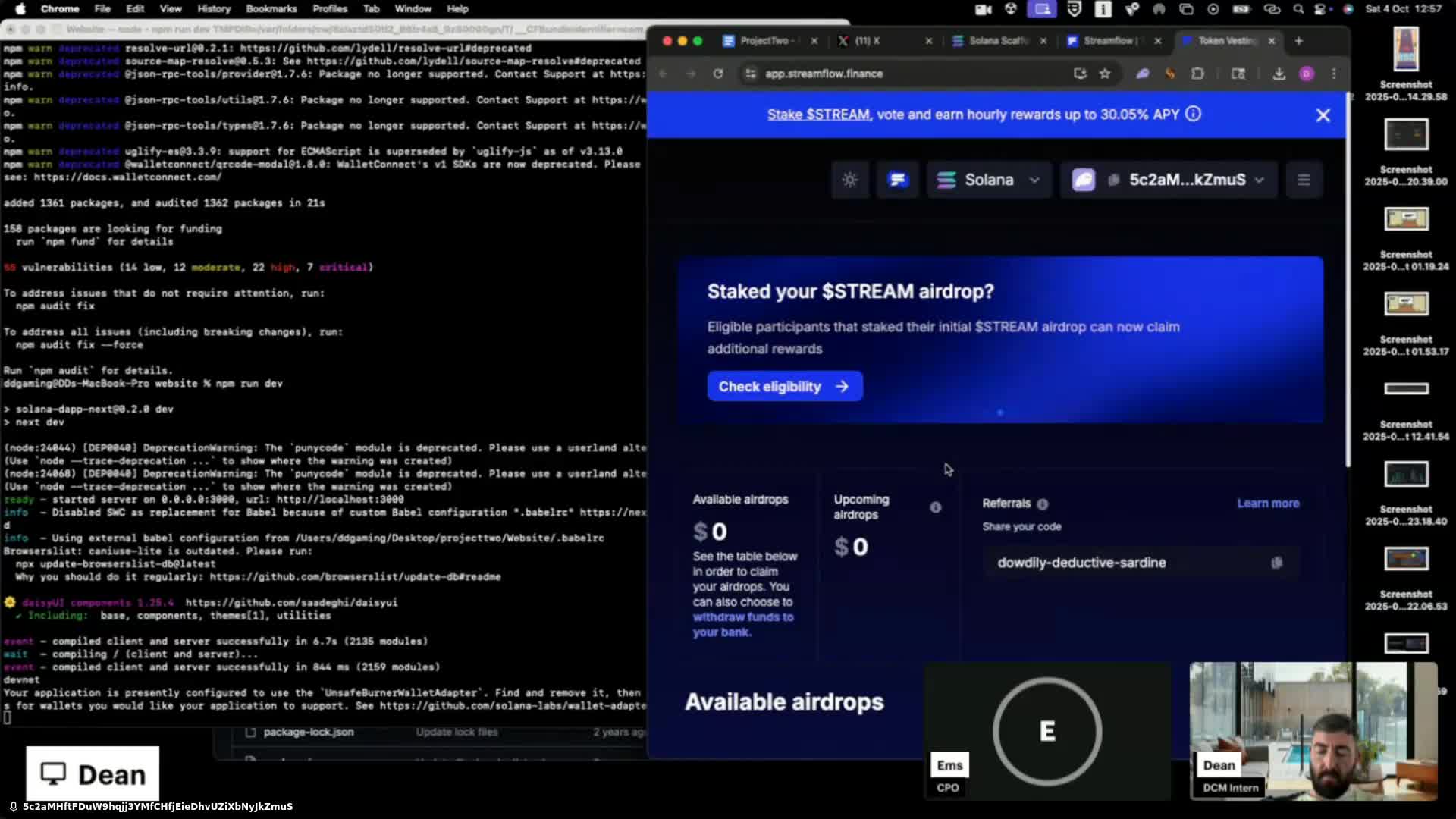
Task: Click the Upcoming airdrops info icon
Action: click(935, 507)
